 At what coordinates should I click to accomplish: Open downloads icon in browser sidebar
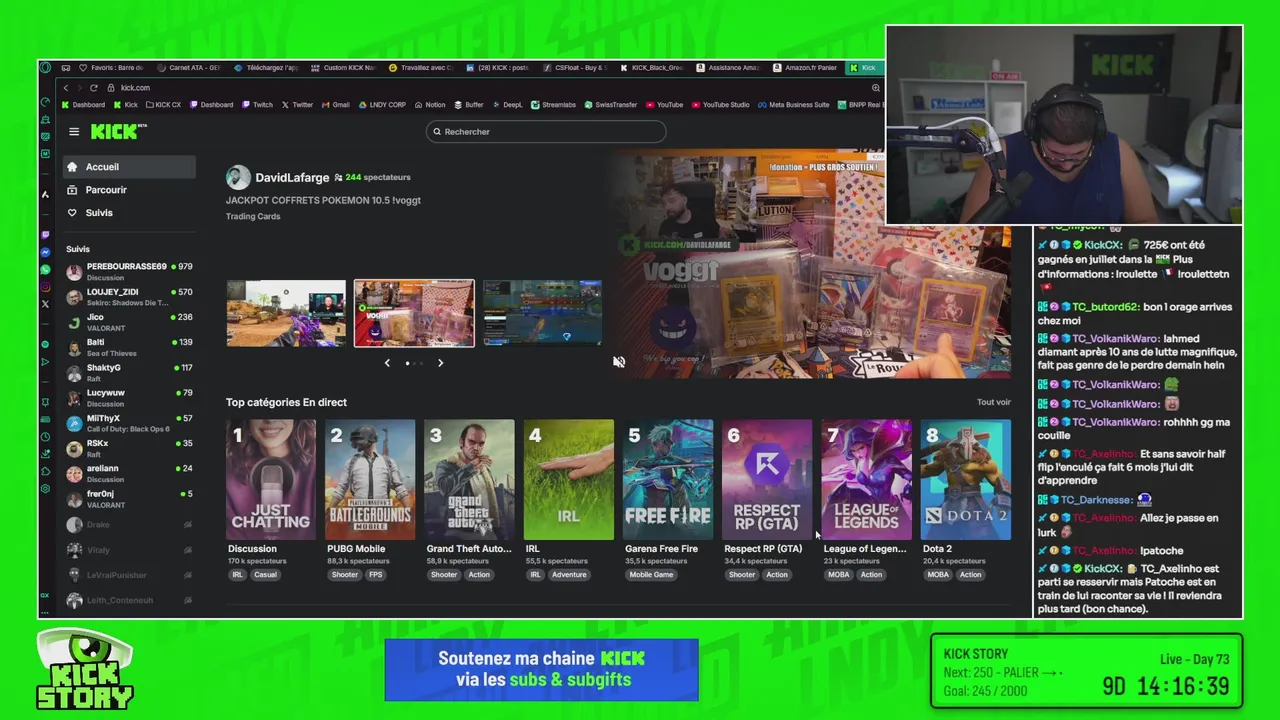(x=45, y=453)
